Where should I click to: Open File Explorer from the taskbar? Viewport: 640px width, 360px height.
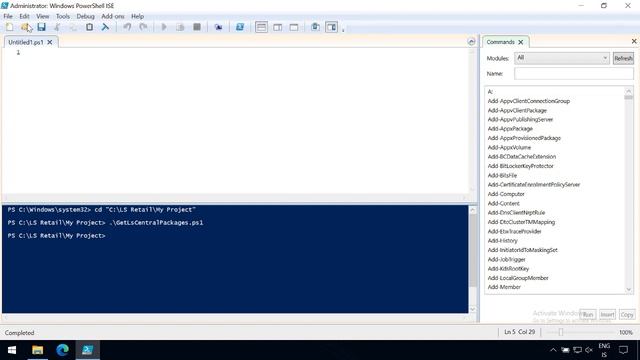[x=38, y=350]
